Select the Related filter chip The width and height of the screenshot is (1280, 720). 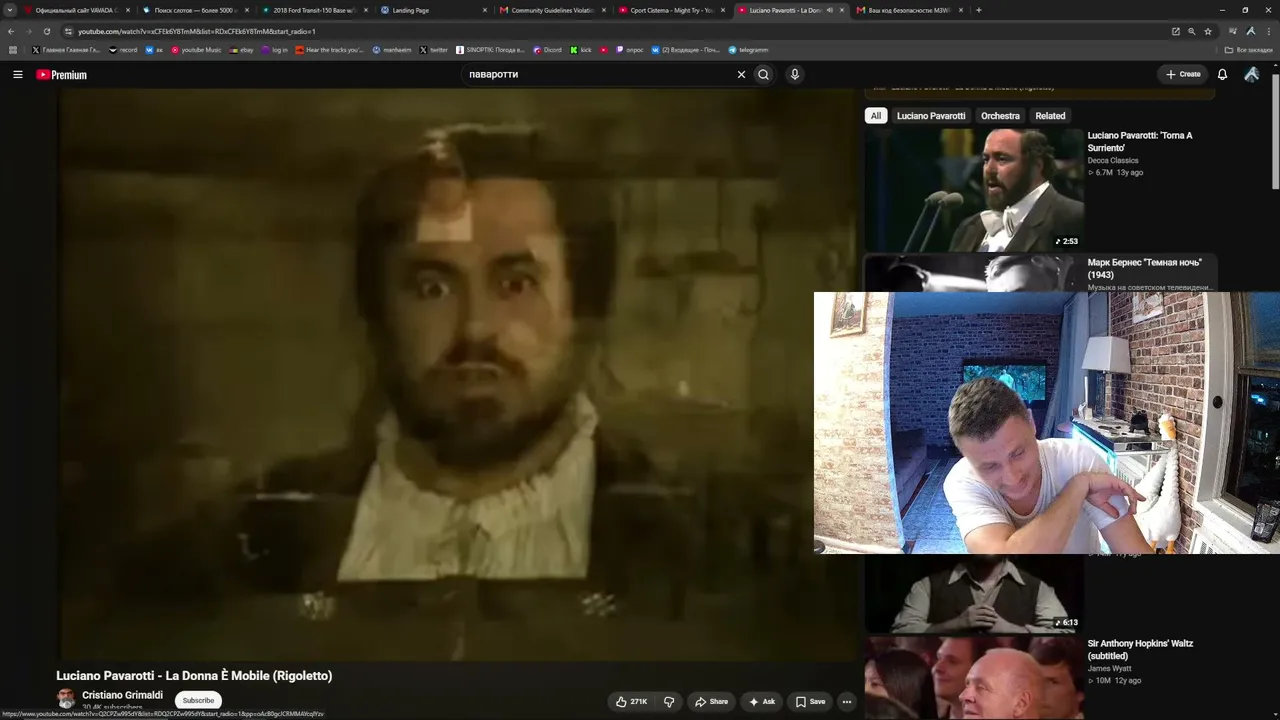(x=1050, y=116)
